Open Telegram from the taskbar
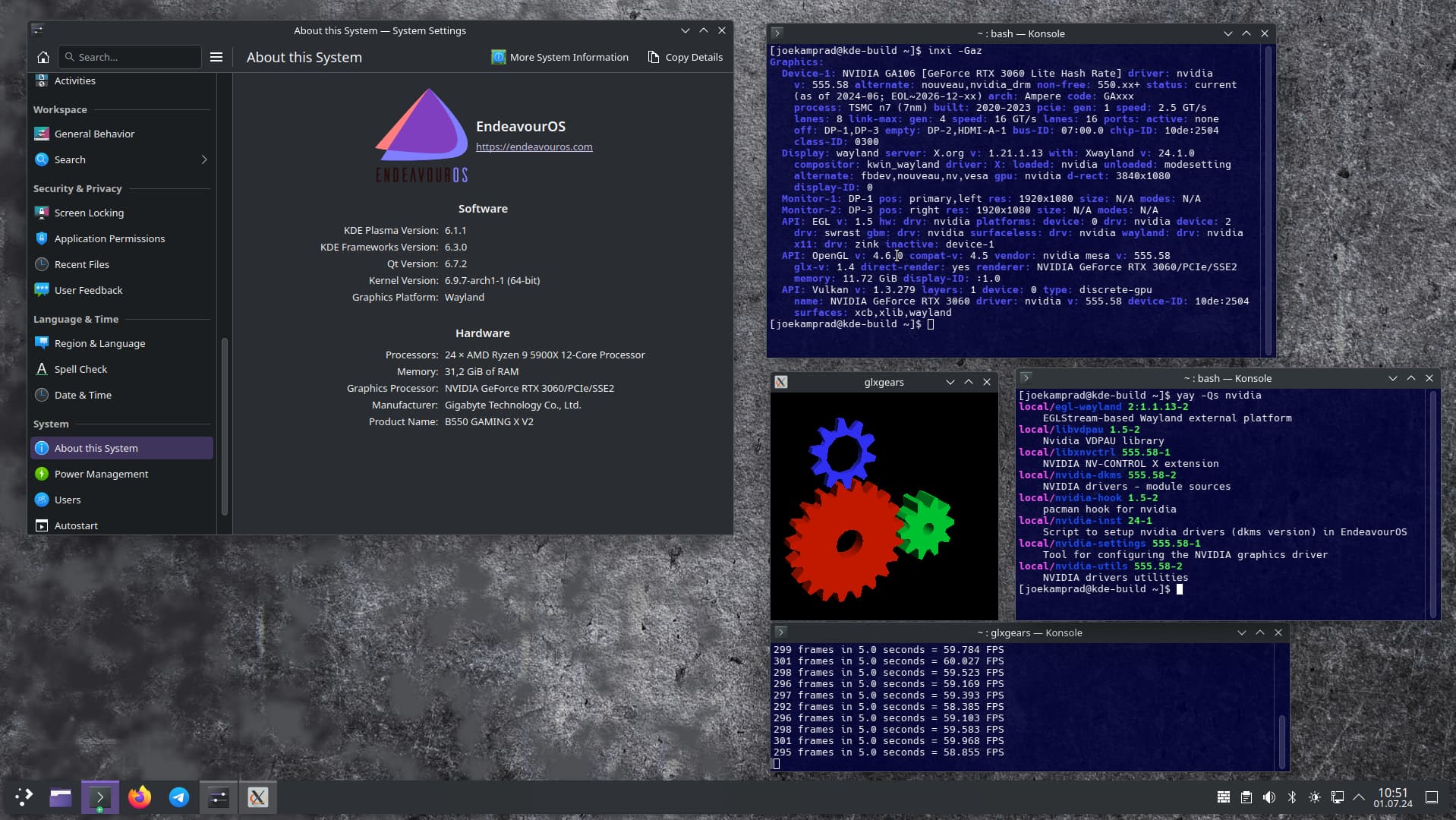The height and width of the screenshot is (820, 1456). 179,797
